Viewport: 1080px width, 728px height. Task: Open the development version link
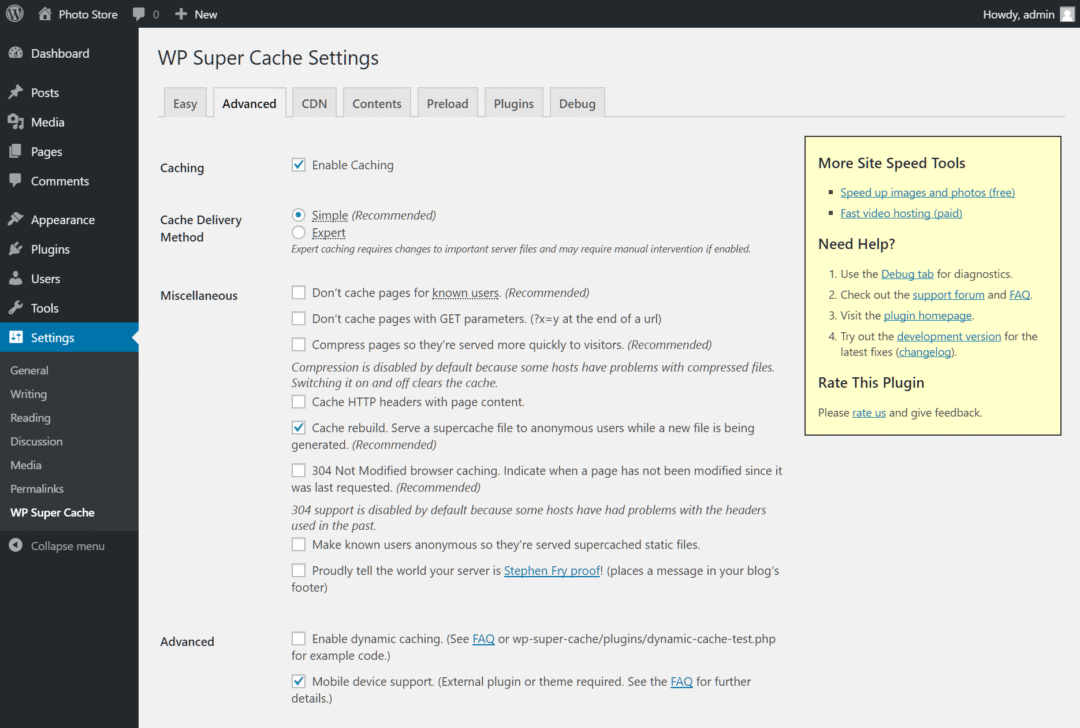point(948,336)
